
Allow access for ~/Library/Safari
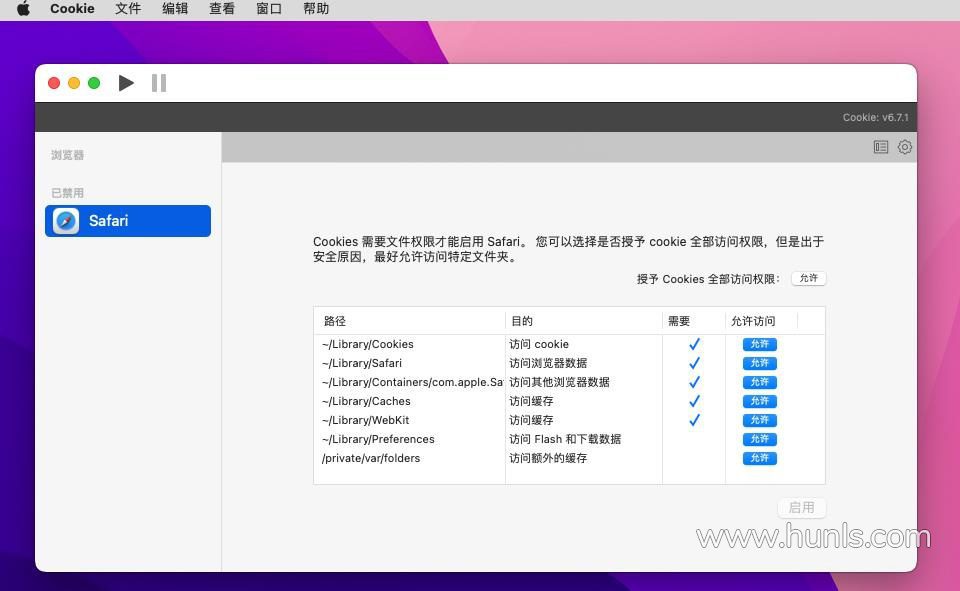pos(759,363)
